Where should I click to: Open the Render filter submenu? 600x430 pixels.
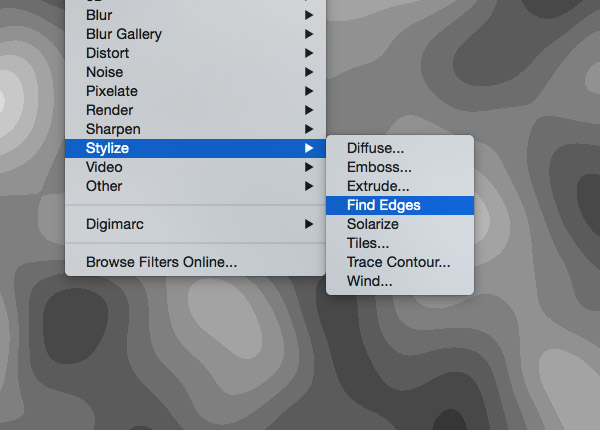point(109,110)
